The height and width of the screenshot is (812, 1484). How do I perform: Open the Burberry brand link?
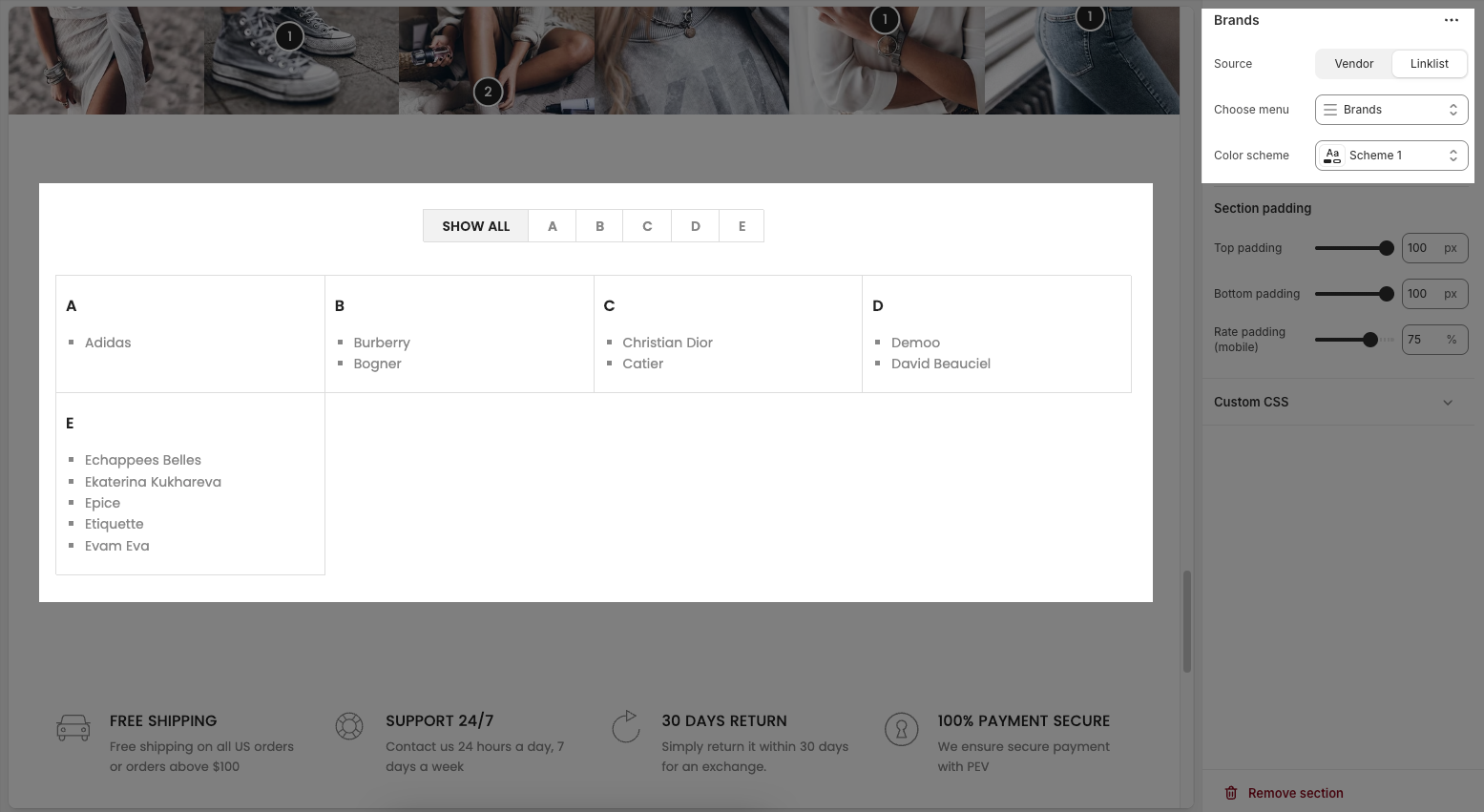click(382, 343)
